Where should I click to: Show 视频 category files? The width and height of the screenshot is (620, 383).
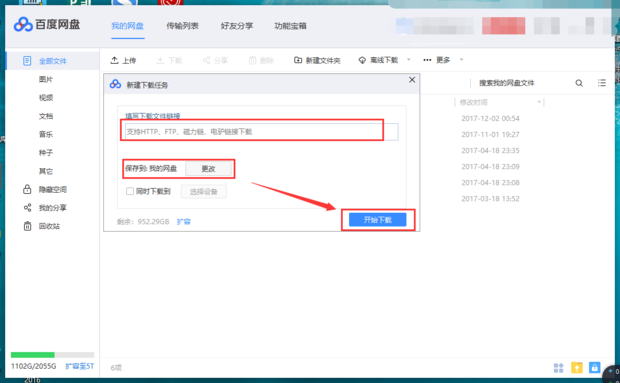[x=46, y=98]
